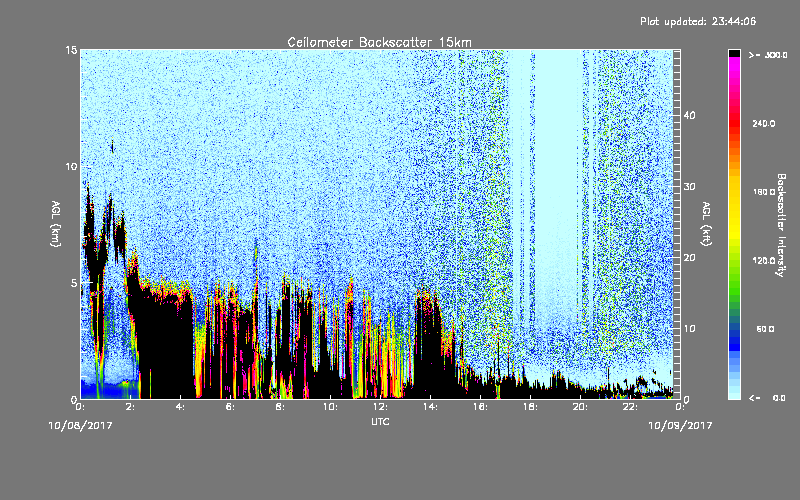Click the 180.0 colorbar value label
This screenshot has height=500, width=800.
pos(764,192)
